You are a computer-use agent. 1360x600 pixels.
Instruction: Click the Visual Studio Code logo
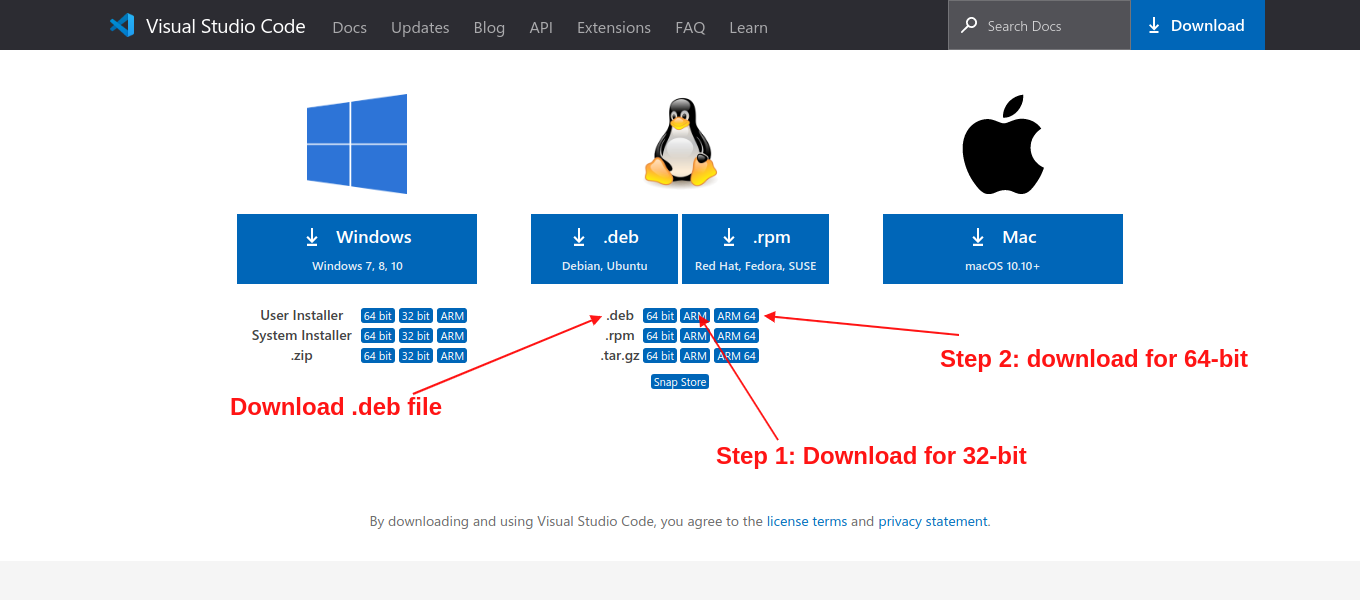click(120, 25)
